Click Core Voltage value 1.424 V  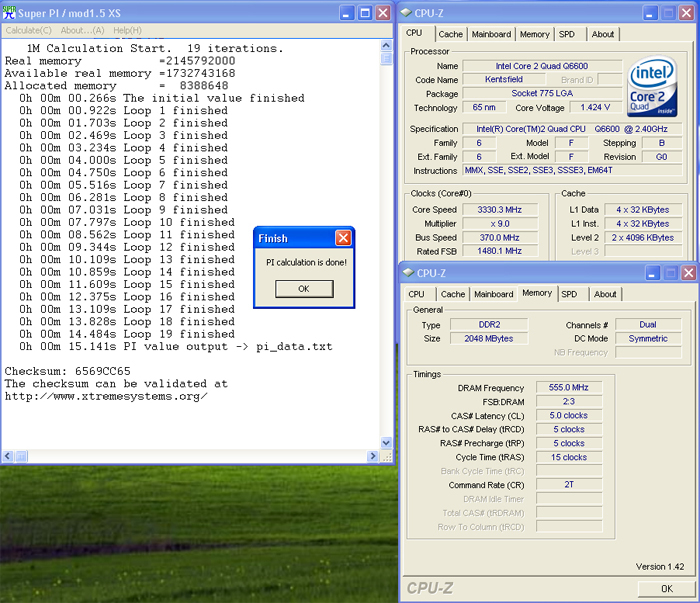(x=595, y=107)
